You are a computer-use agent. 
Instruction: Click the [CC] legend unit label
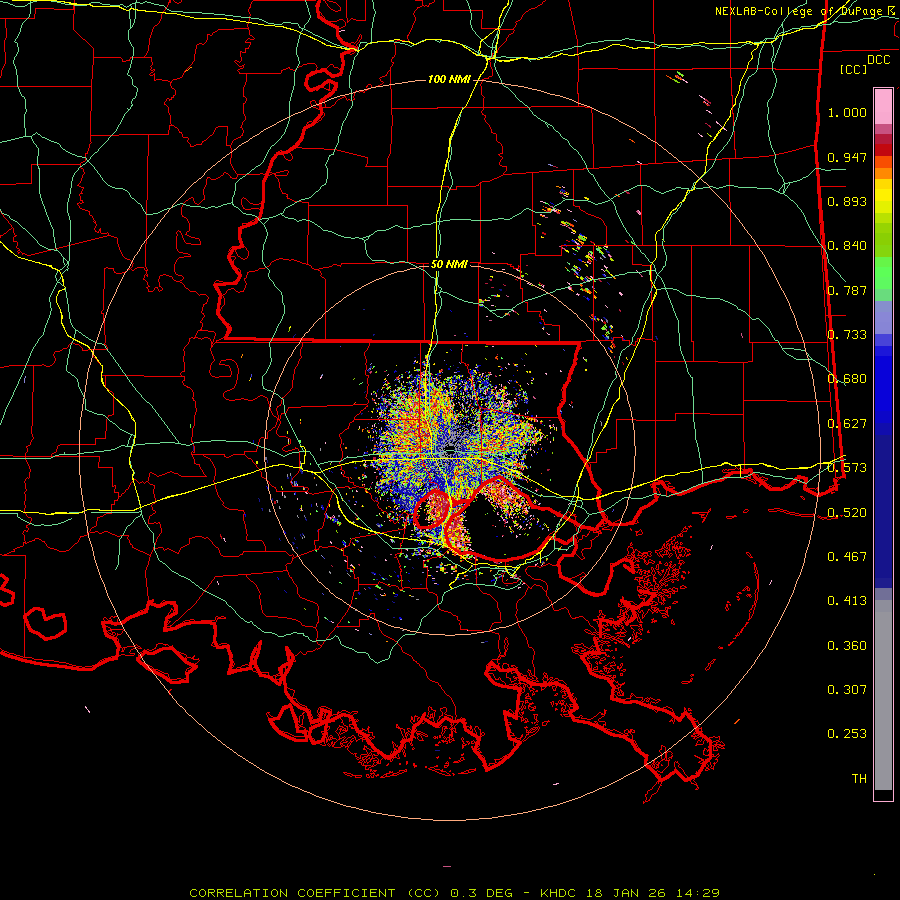pyautogui.click(x=853, y=69)
